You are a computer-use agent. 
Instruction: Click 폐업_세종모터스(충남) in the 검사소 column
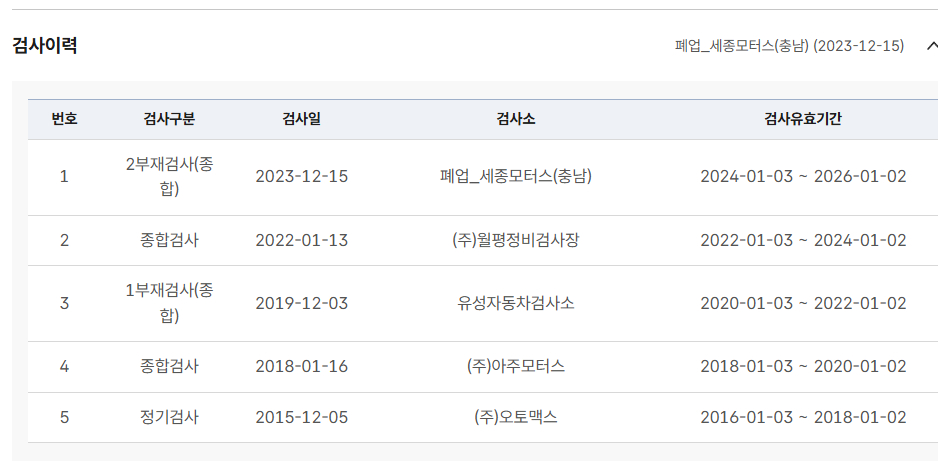[x=516, y=177]
